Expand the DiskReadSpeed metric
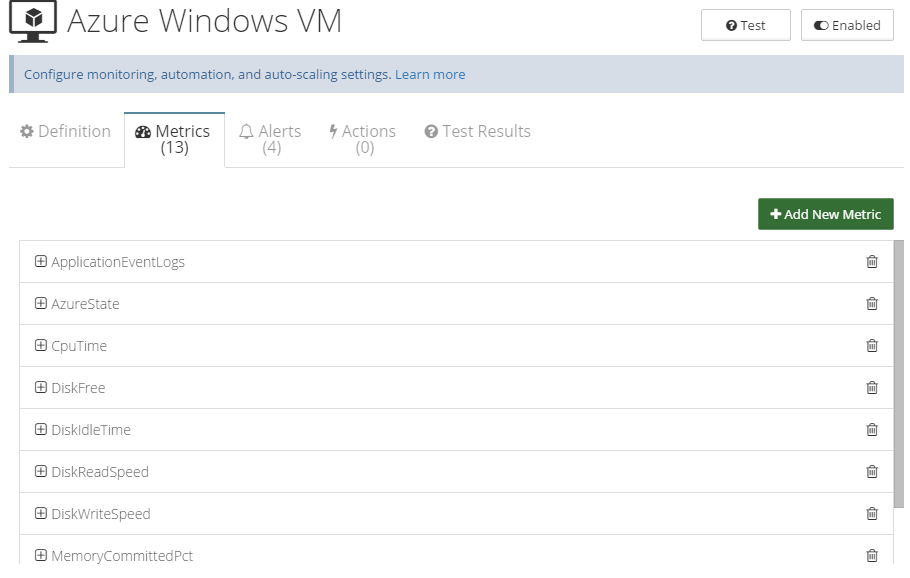This screenshot has height=578, width=910. click(x=41, y=471)
